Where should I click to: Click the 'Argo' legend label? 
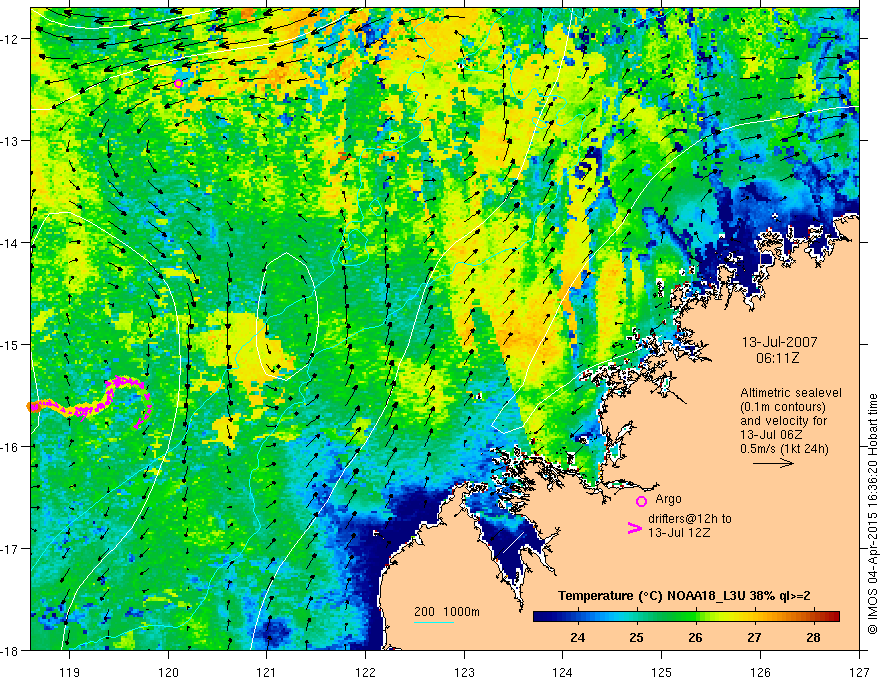[668, 499]
